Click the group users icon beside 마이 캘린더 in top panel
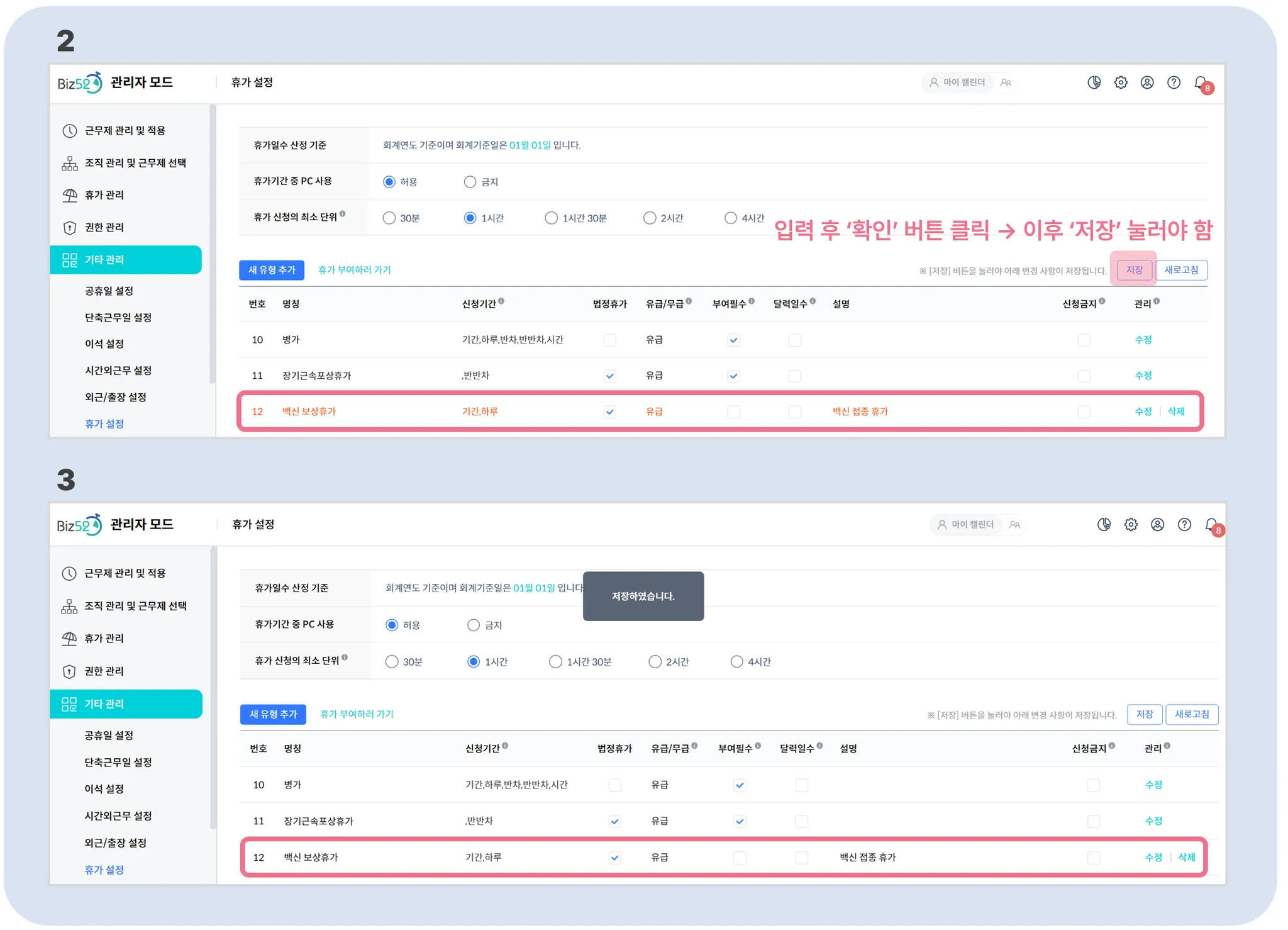The height and width of the screenshot is (930, 1288). tap(1006, 82)
